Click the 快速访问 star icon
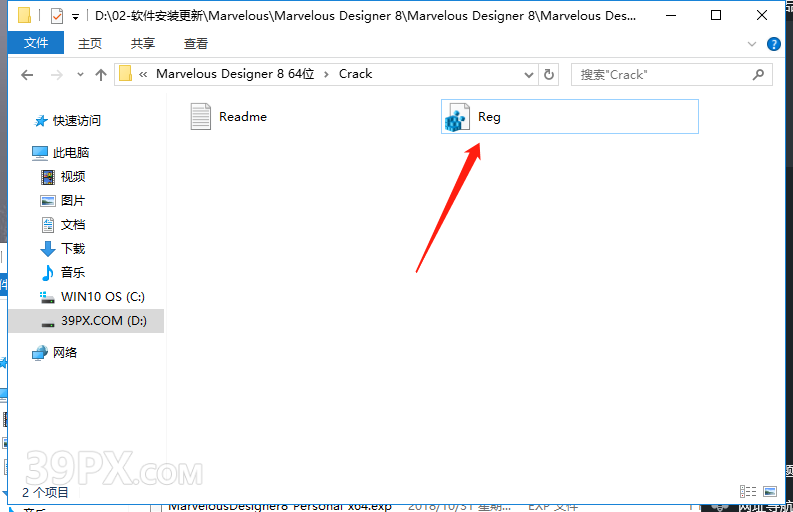 (x=40, y=121)
